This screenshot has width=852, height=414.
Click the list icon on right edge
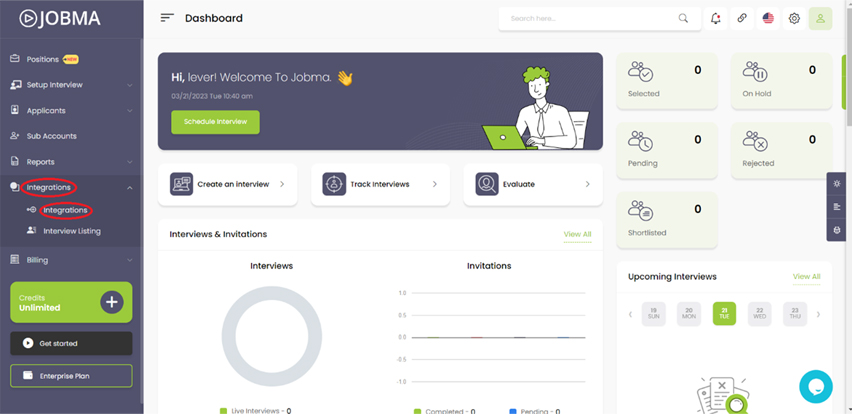point(837,206)
